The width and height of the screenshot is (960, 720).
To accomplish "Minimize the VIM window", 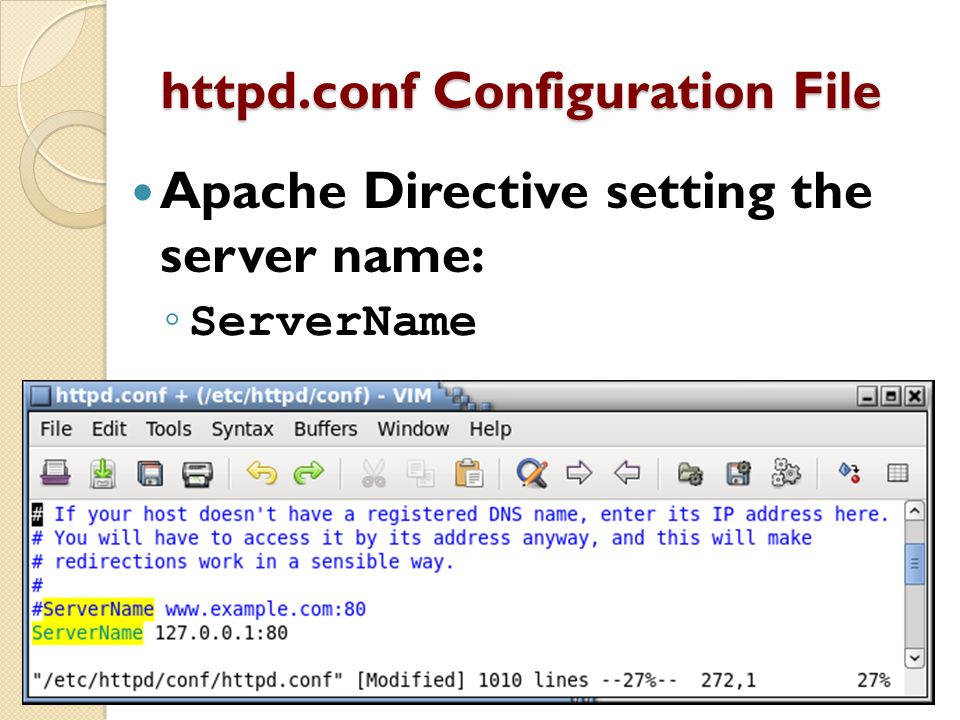I will 867,396.
